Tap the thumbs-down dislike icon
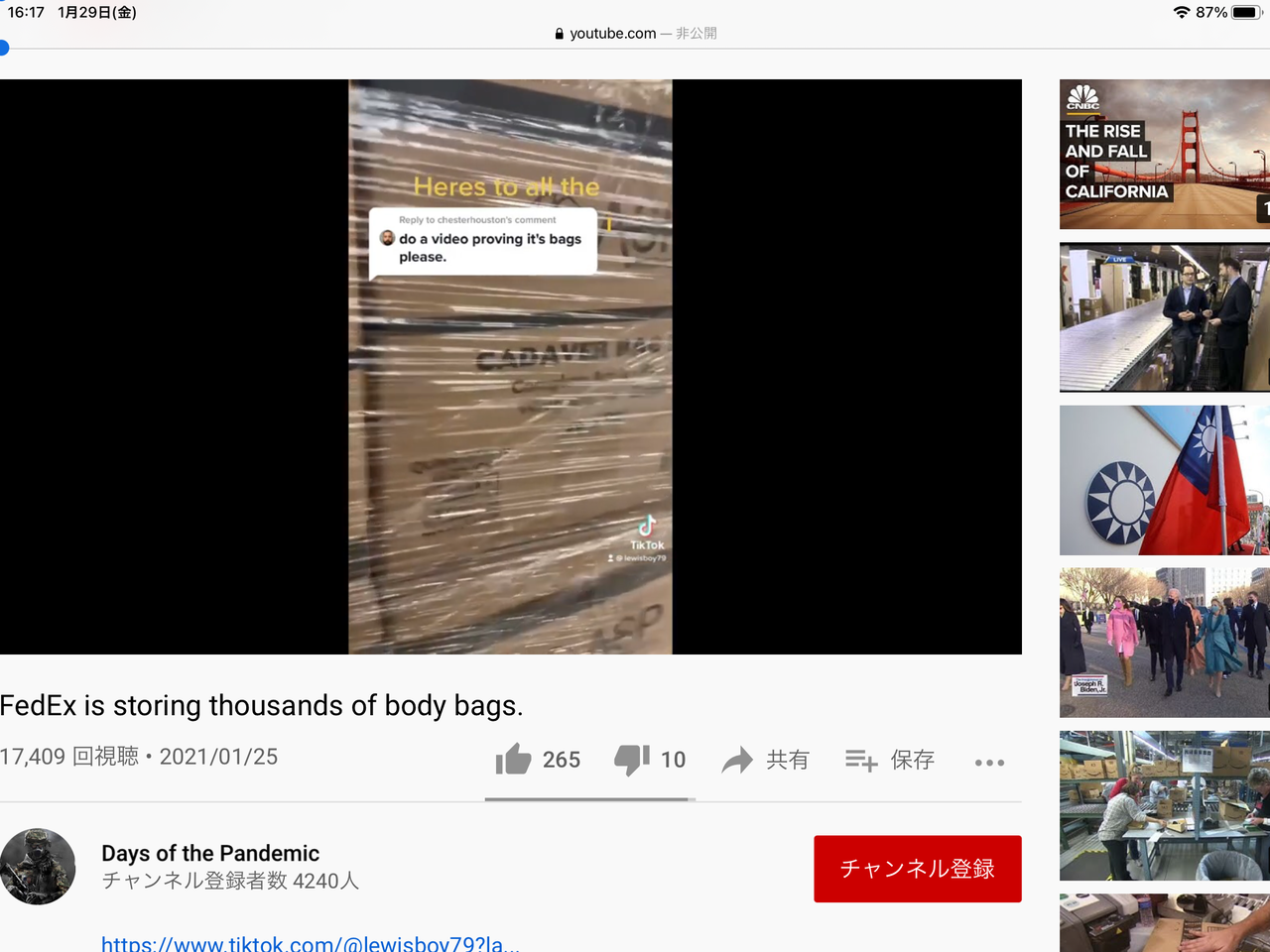This screenshot has width=1270, height=952. (x=632, y=760)
